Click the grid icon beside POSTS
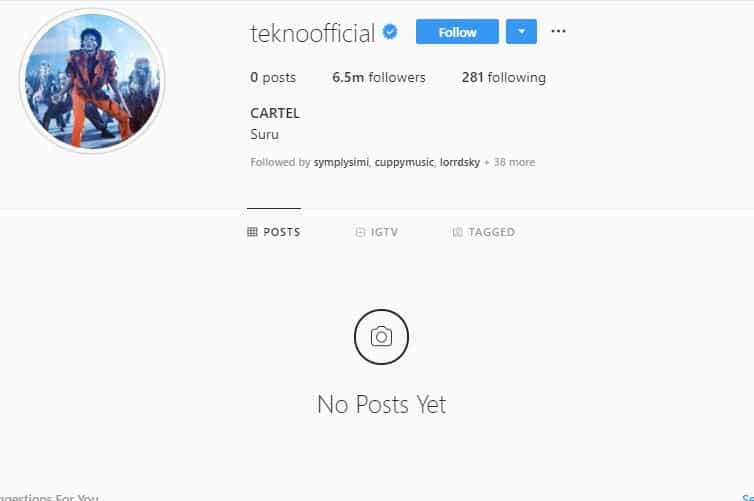This screenshot has height=501, width=754. point(252,232)
